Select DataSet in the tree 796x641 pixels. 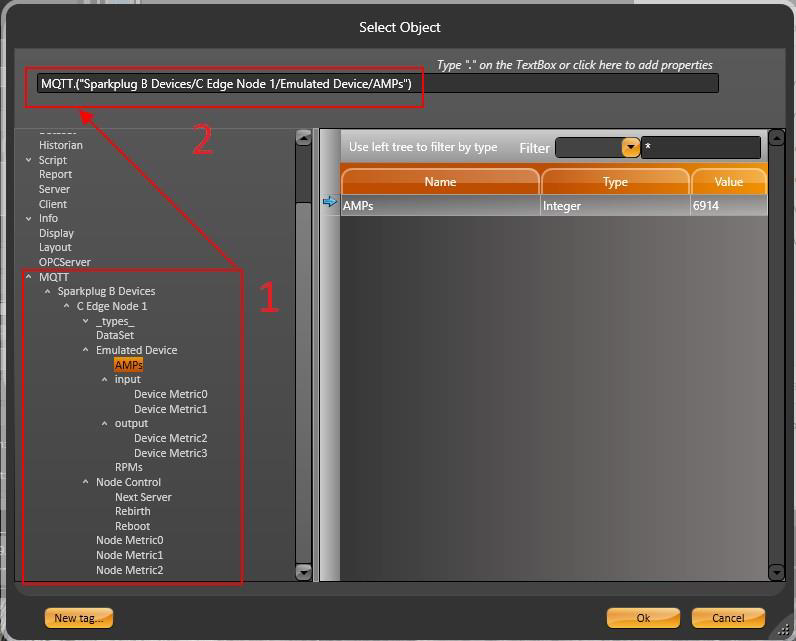coord(115,335)
